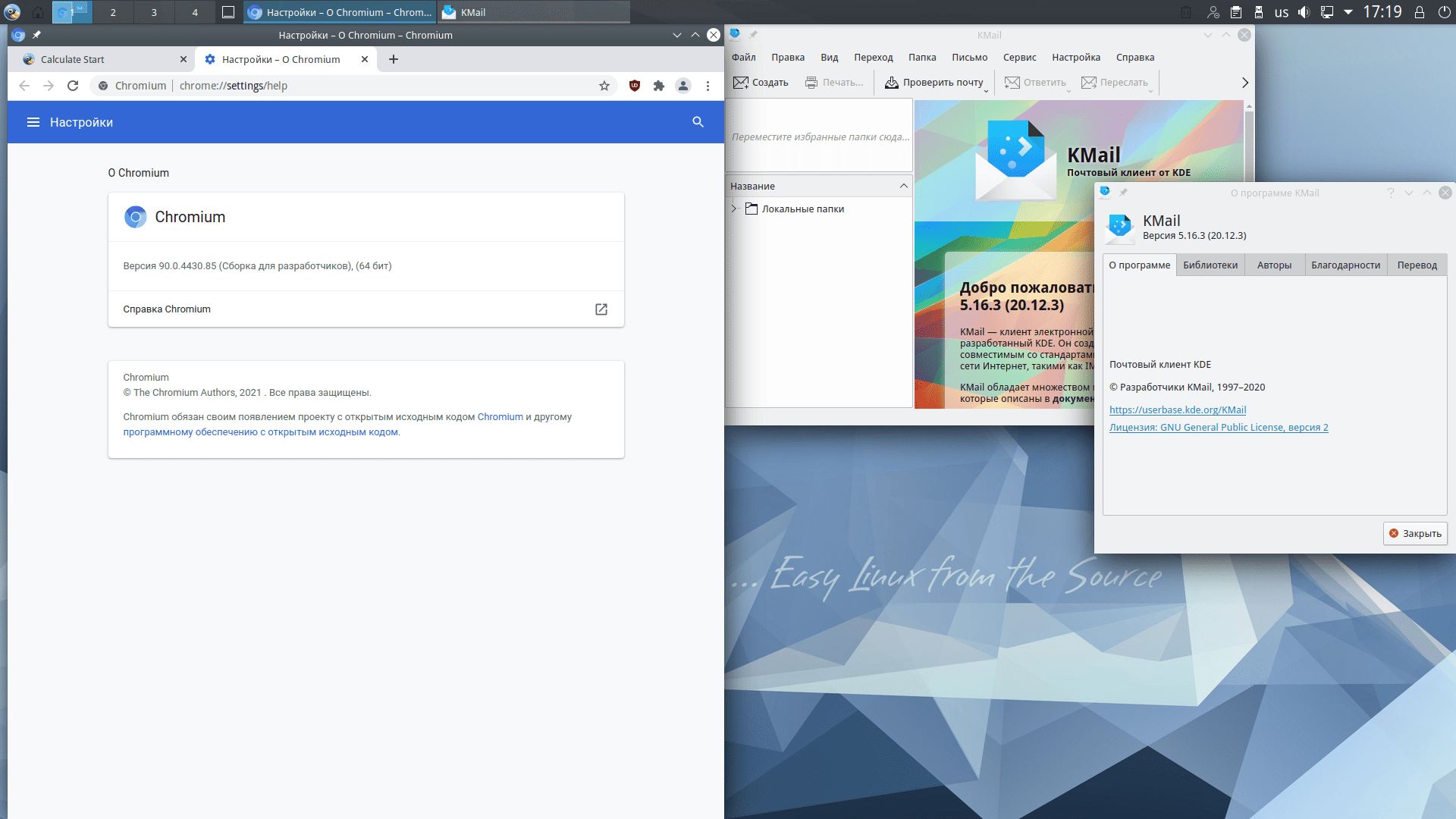The width and height of the screenshot is (1456, 819).
Task: Open the Правка menu in KMail
Action: [788, 58]
